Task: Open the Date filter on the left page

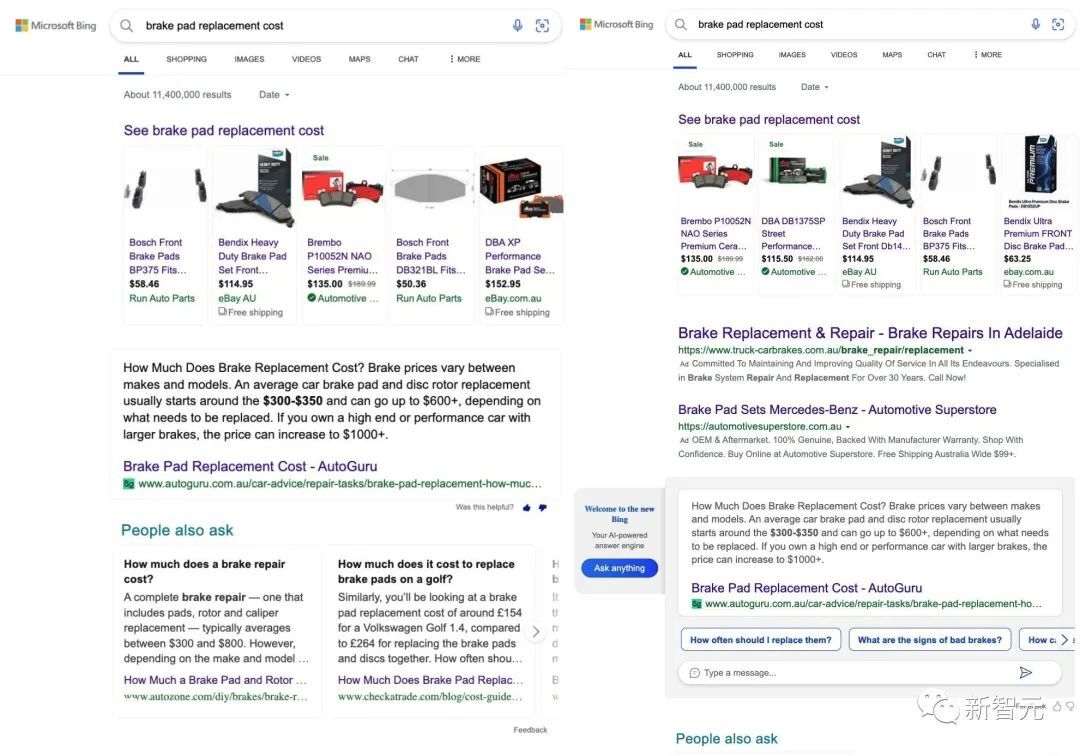Action: coord(274,95)
